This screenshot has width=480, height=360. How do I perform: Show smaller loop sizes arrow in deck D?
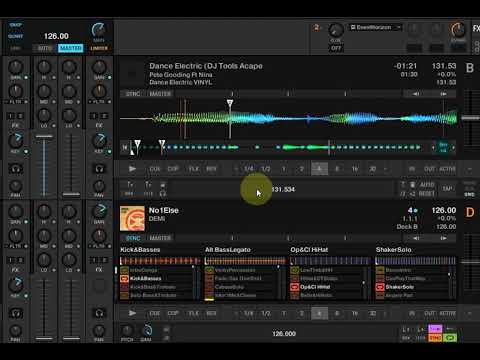pyautogui.click(x=236, y=313)
